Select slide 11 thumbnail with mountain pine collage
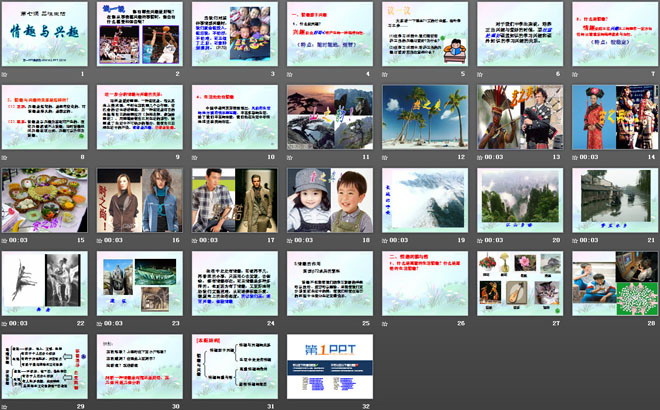The height and width of the screenshot is (410, 660). click(x=330, y=117)
